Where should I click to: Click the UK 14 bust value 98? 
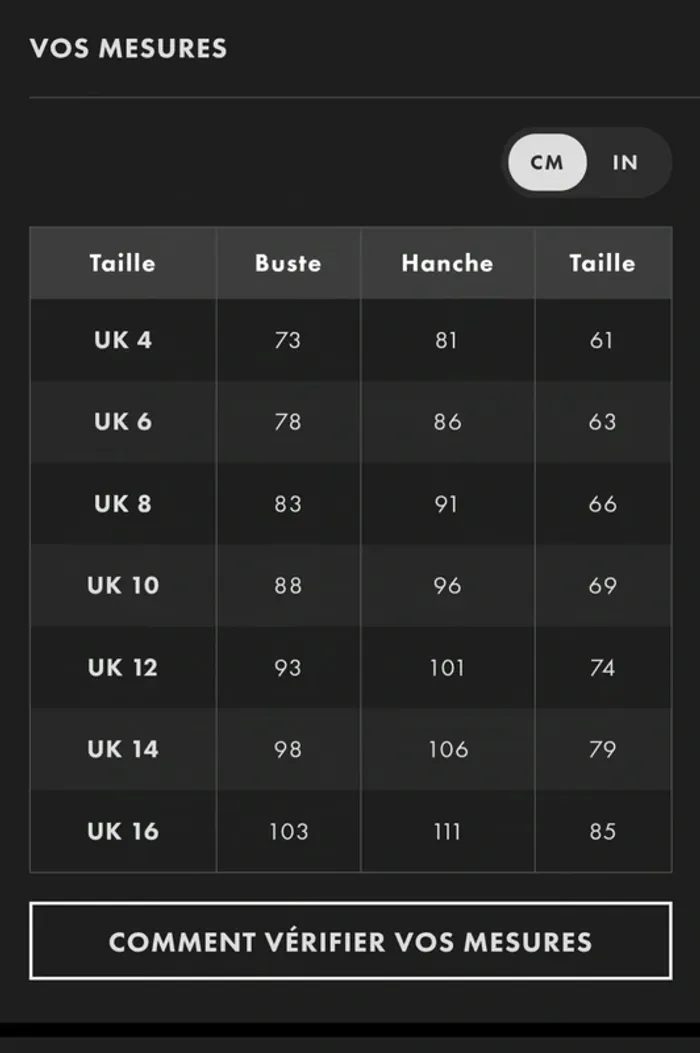(288, 750)
